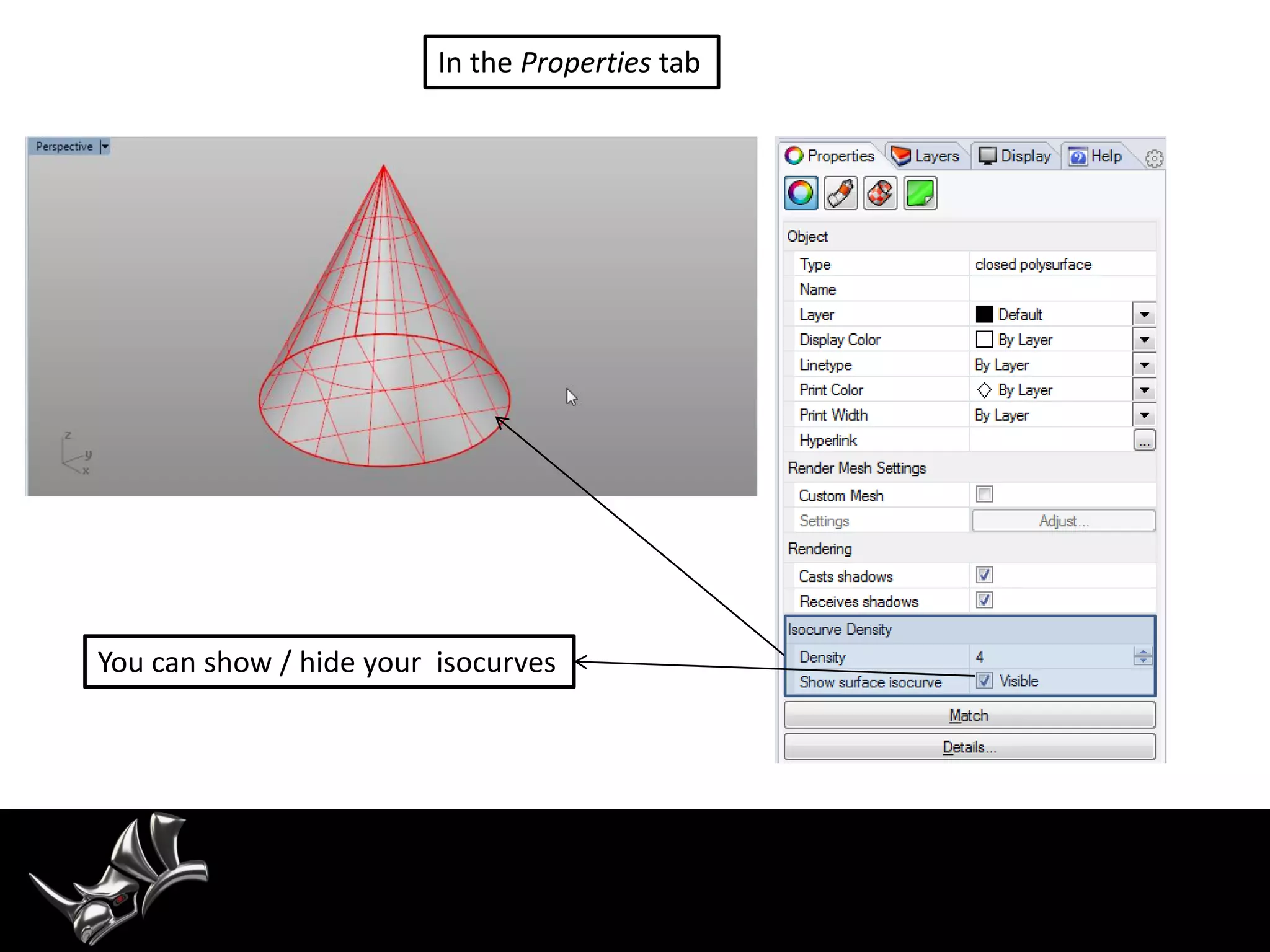Click the Hyperlink ellipsis browse button
The height and width of the screenshot is (952, 1270).
pos(1144,441)
